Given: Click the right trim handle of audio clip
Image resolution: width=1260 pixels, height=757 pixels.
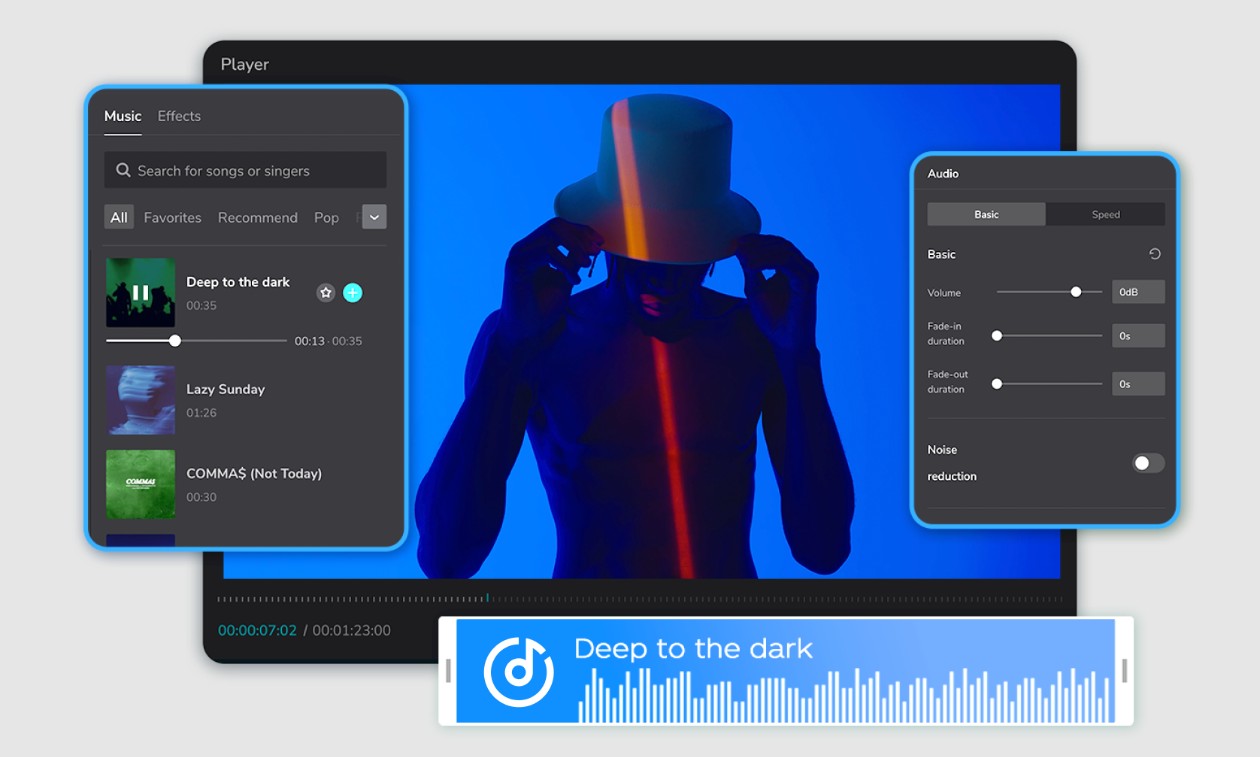Looking at the screenshot, I should pyautogui.click(x=1125, y=671).
